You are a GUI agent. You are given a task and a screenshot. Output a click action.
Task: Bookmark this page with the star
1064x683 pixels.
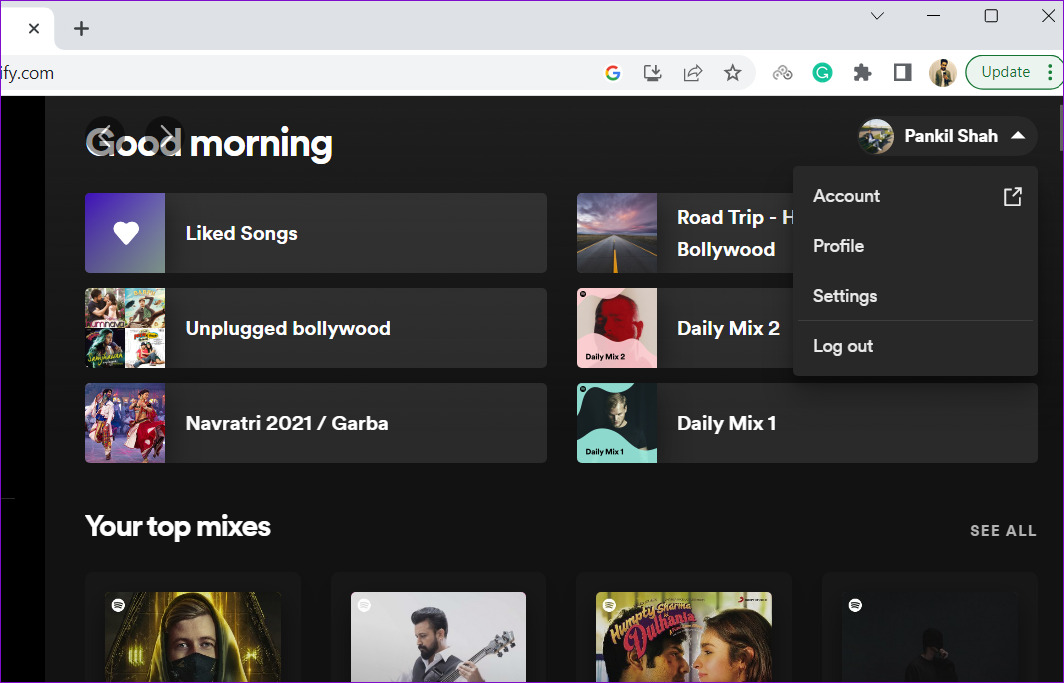(732, 73)
